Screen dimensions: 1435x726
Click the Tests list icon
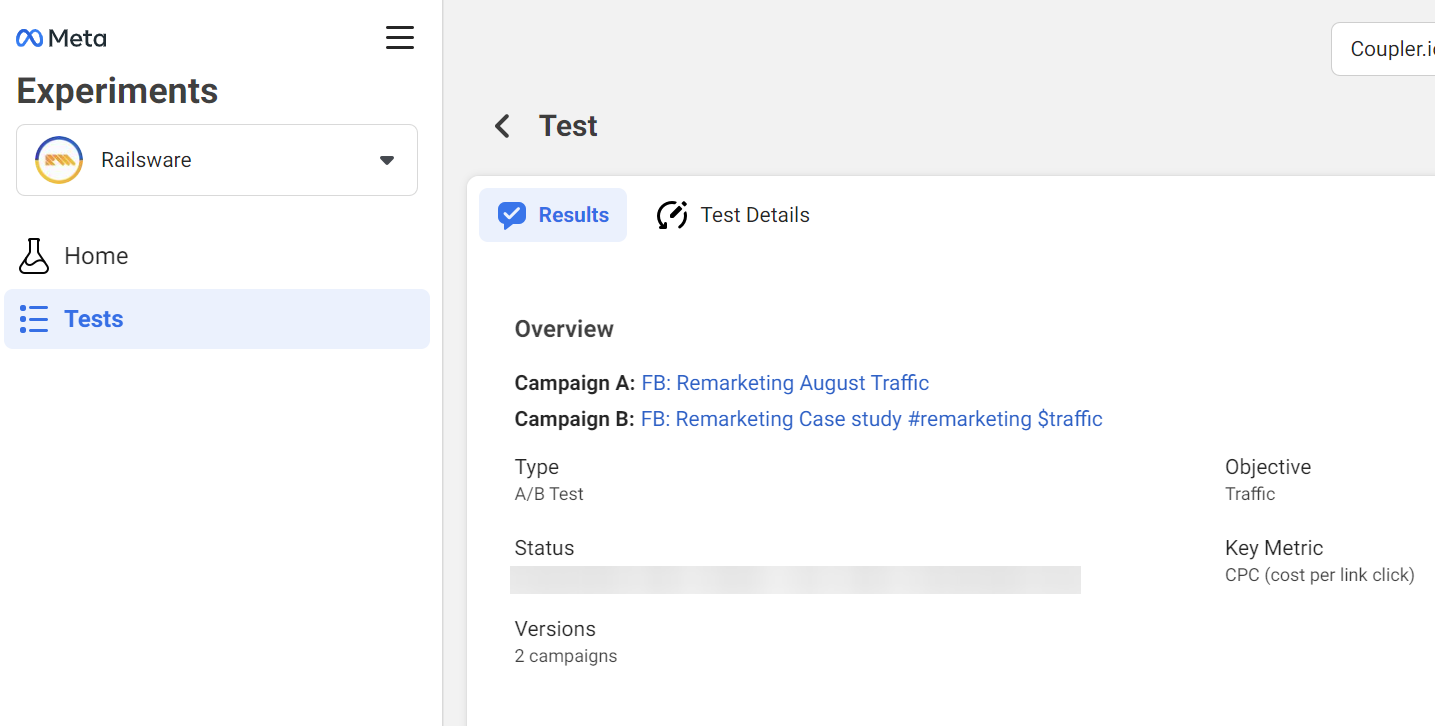pos(34,319)
